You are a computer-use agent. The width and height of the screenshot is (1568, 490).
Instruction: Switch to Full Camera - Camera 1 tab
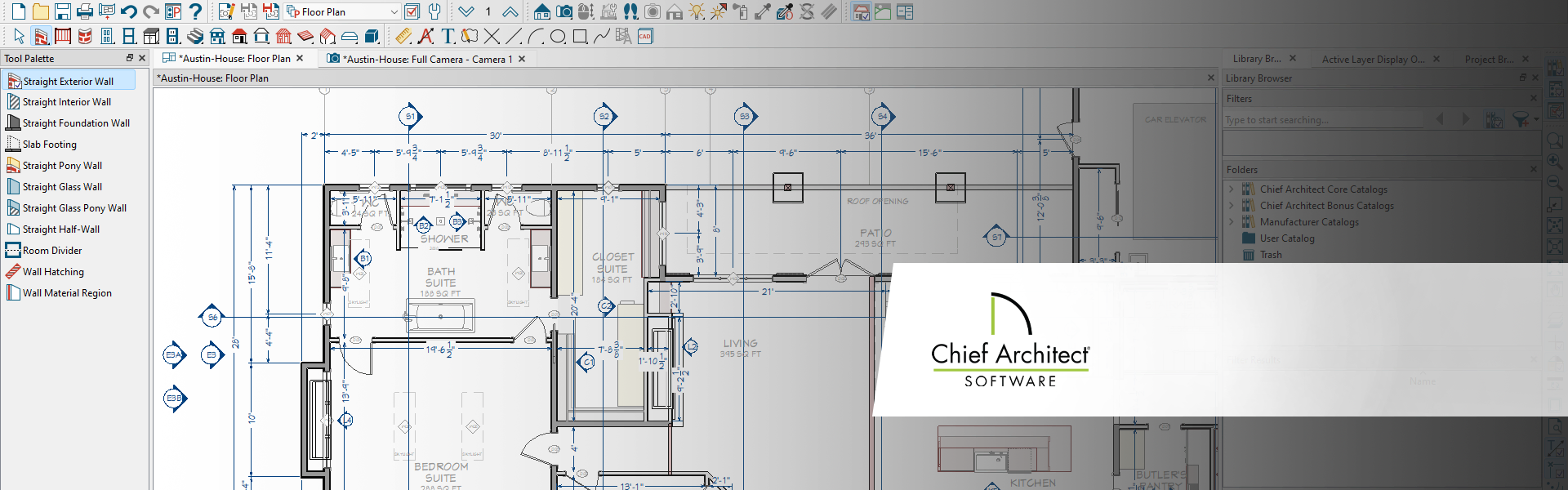tap(426, 59)
